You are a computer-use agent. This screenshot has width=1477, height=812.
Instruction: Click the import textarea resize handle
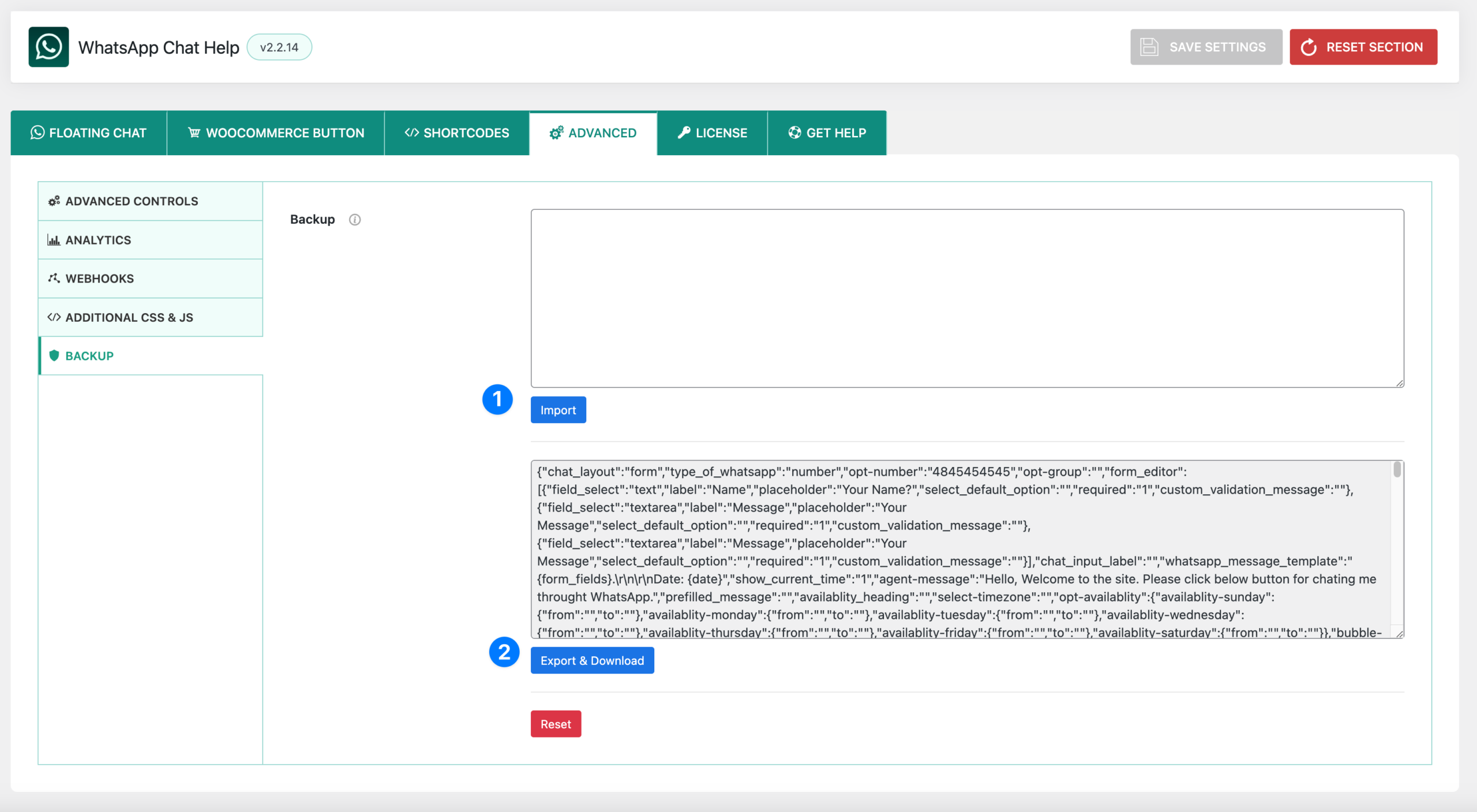pos(1400,384)
